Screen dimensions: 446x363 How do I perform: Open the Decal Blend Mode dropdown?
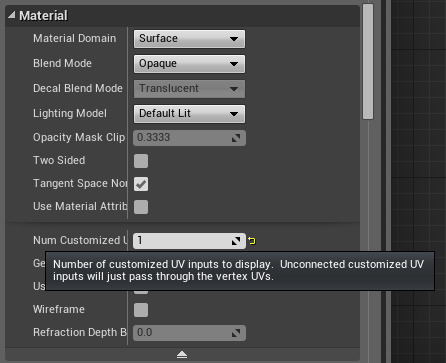pyautogui.click(x=189, y=89)
